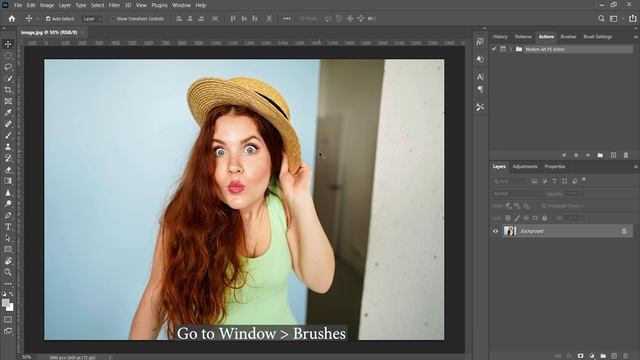
Task: Select the Frame tool
Action: (x=8, y=101)
